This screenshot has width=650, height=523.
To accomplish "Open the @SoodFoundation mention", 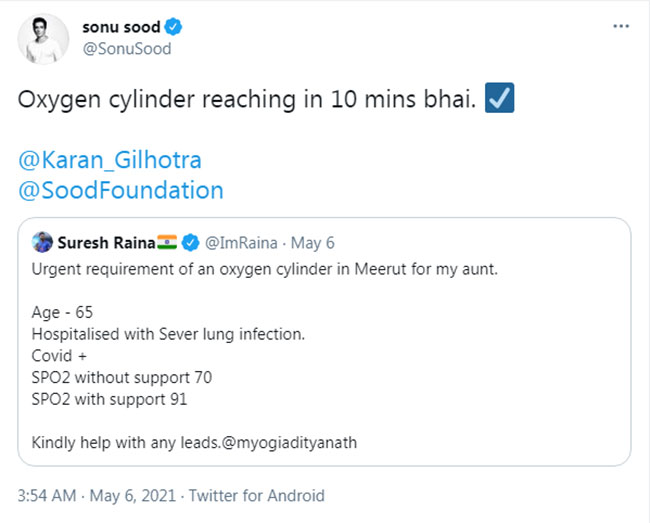I will [x=120, y=190].
